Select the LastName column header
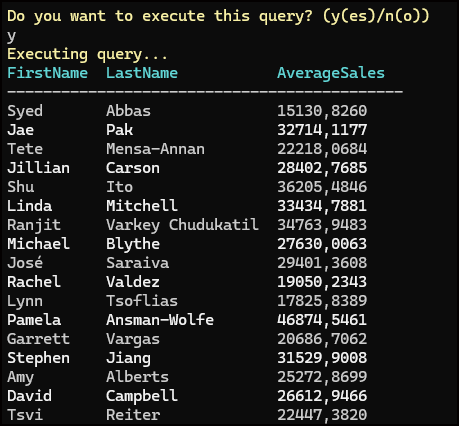Image resolution: width=459 pixels, height=426 pixels. tap(142, 73)
